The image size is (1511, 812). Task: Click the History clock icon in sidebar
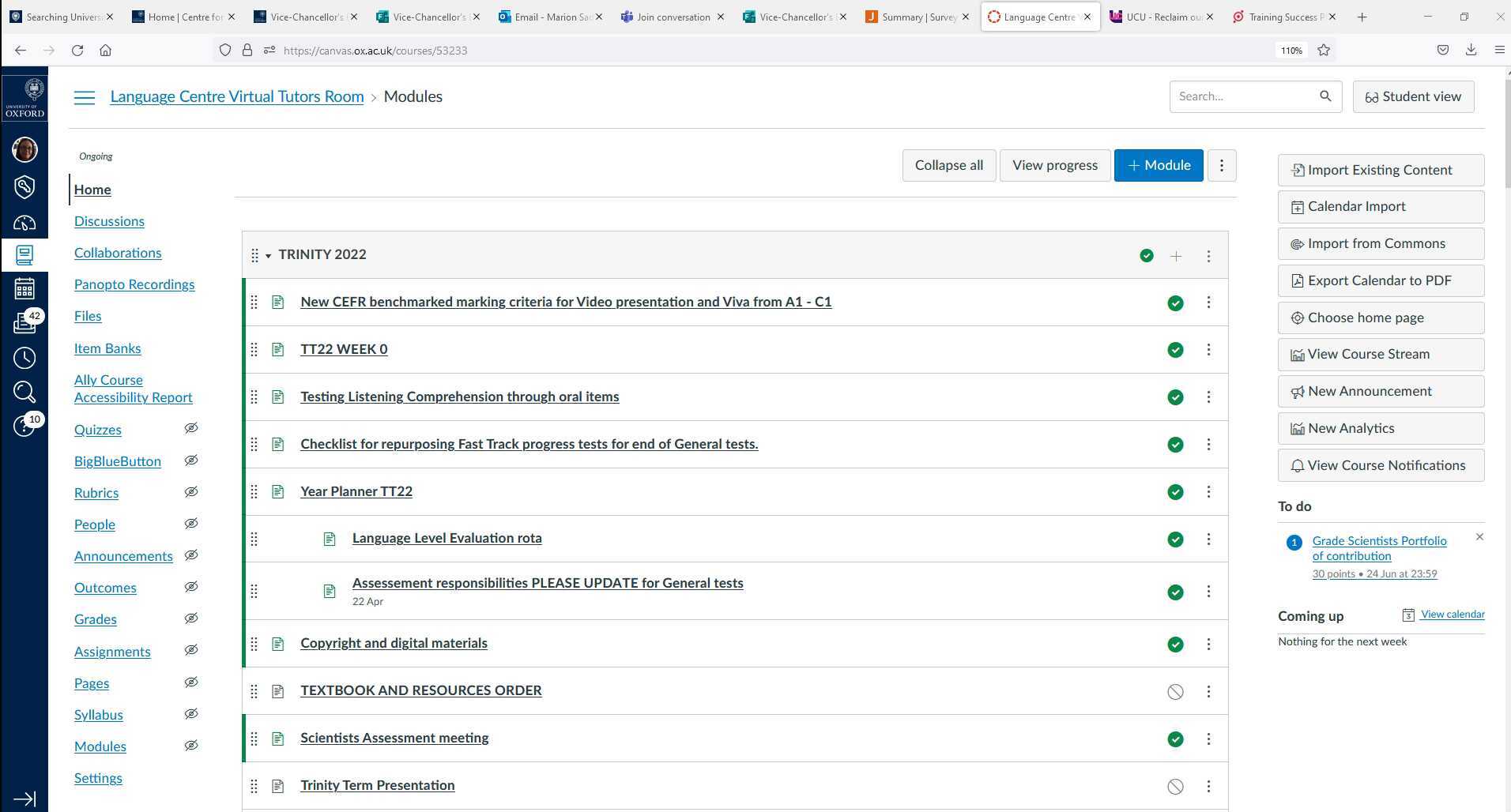coord(24,358)
